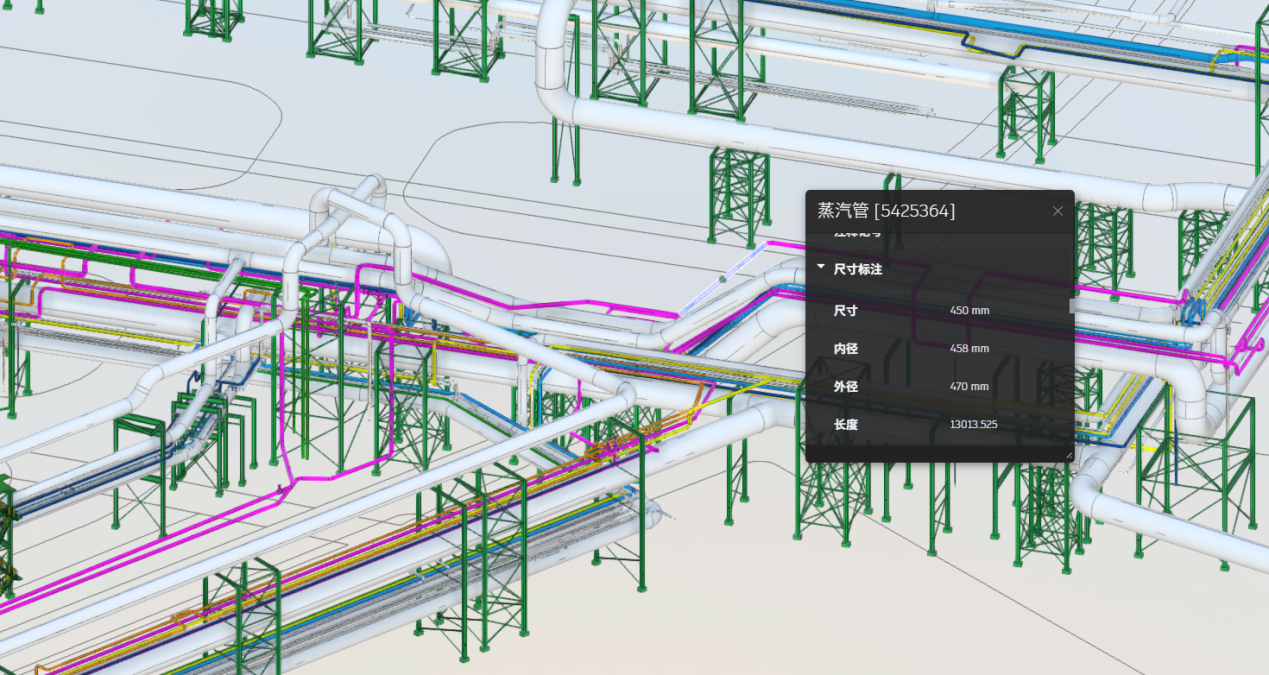The width and height of the screenshot is (1269, 675).
Task: Click the 458 mm inner diameter value
Action: [969, 349]
